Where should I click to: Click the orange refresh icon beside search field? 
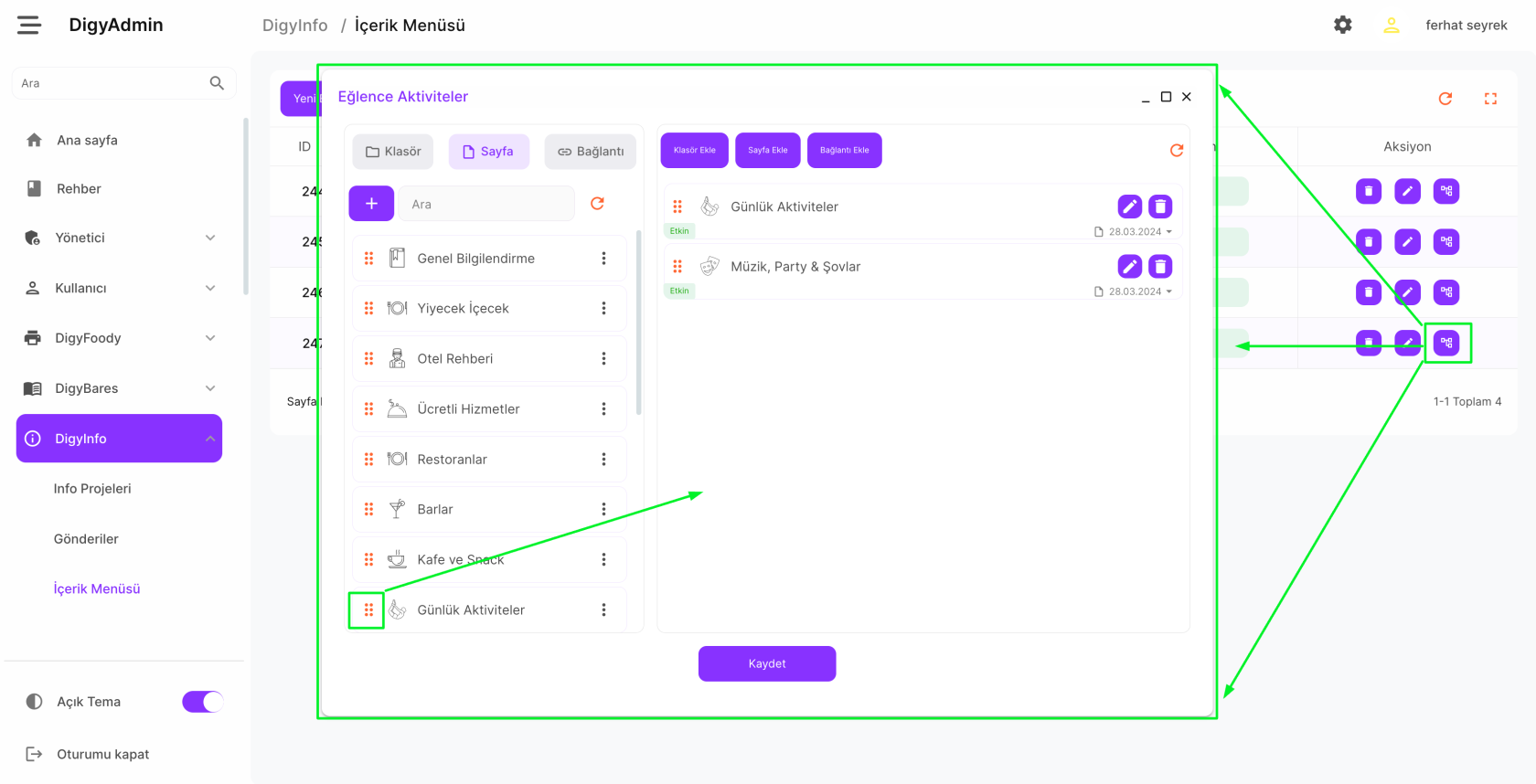[x=597, y=204]
